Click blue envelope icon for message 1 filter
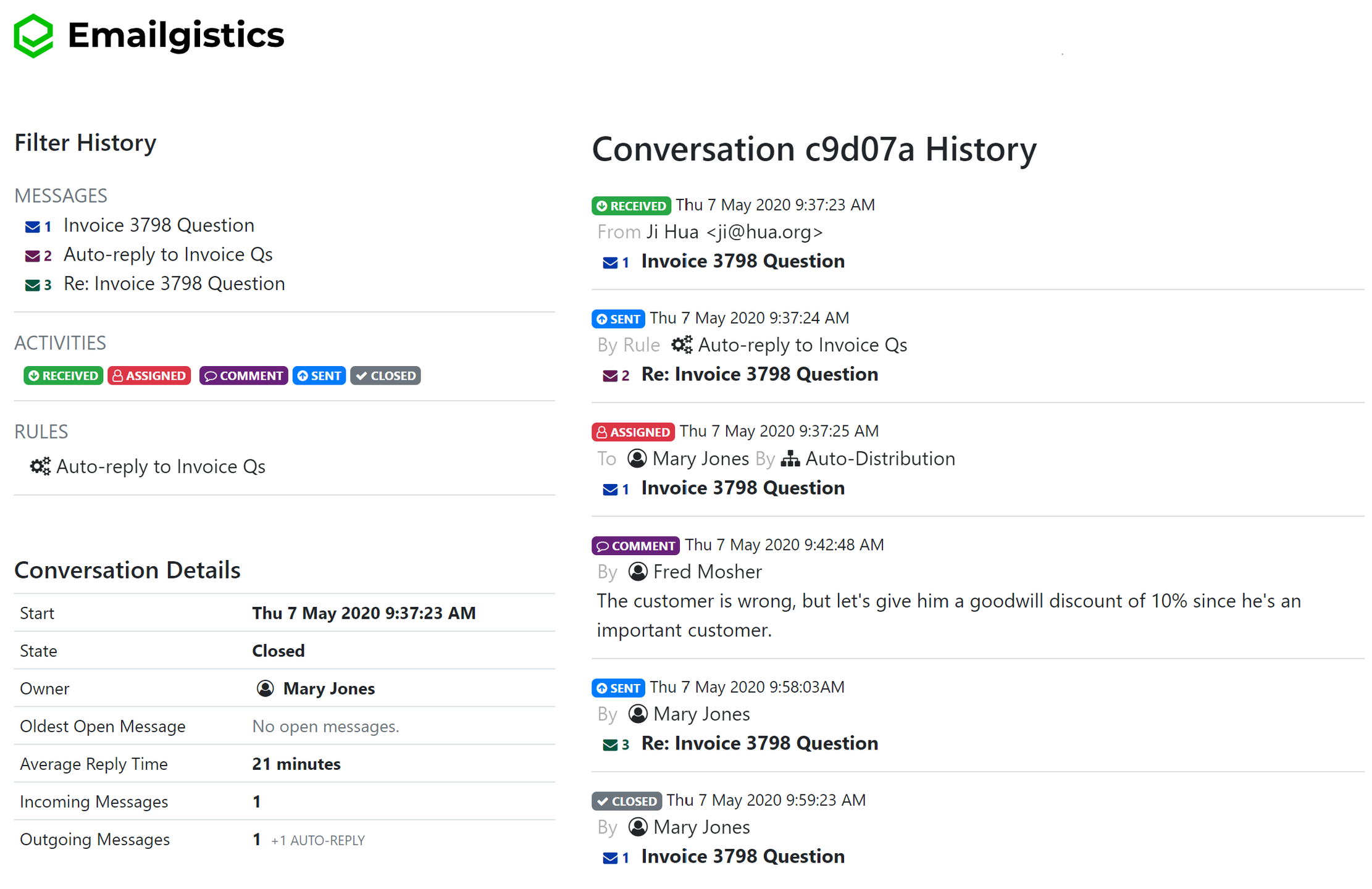1372x889 pixels. click(33, 227)
